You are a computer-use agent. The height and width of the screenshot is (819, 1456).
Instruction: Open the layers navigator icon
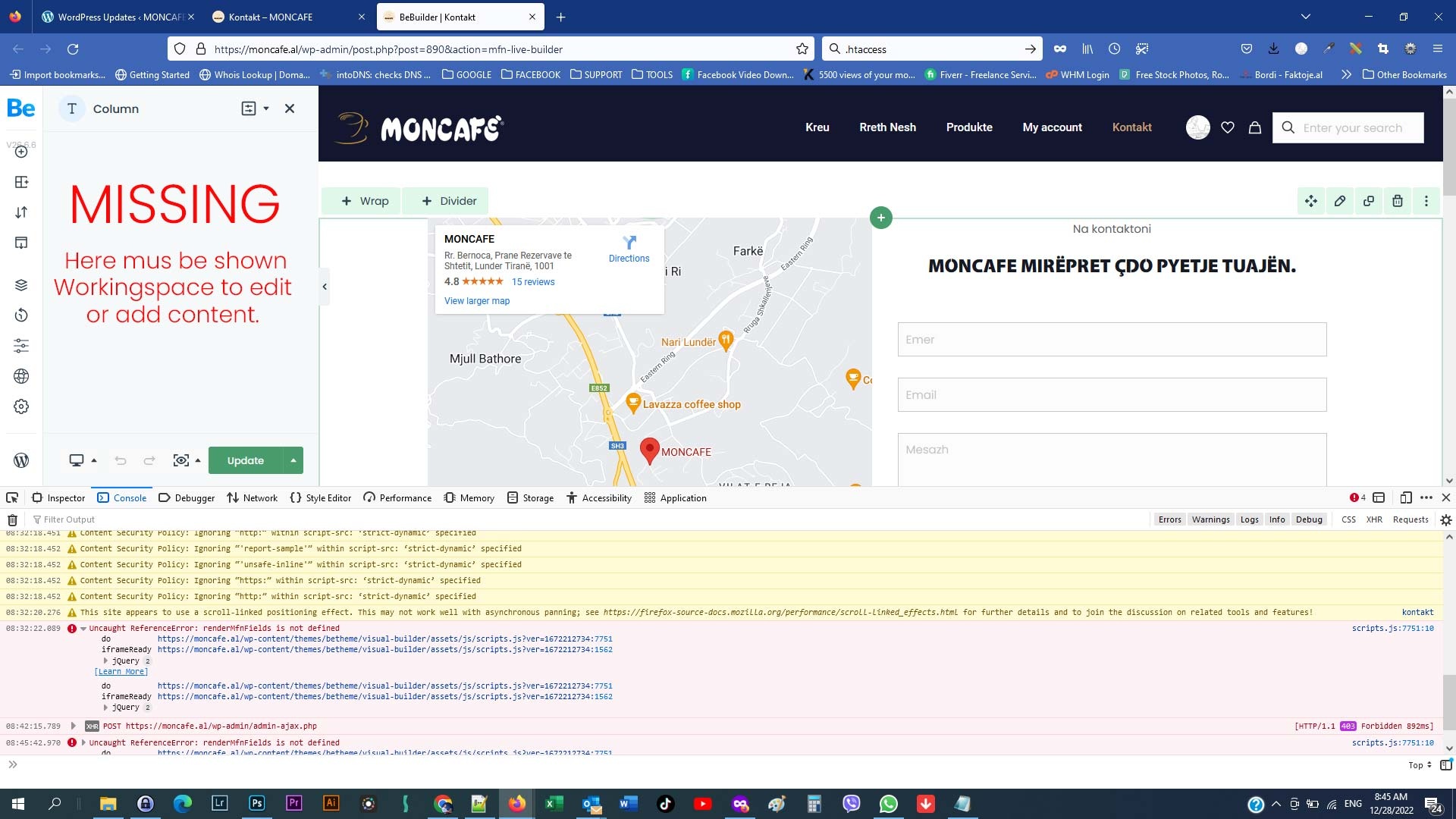[x=21, y=285]
